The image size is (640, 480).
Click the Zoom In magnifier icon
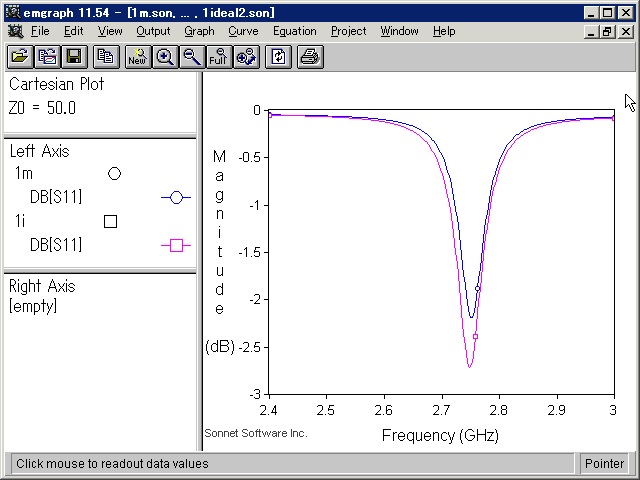[x=165, y=57]
